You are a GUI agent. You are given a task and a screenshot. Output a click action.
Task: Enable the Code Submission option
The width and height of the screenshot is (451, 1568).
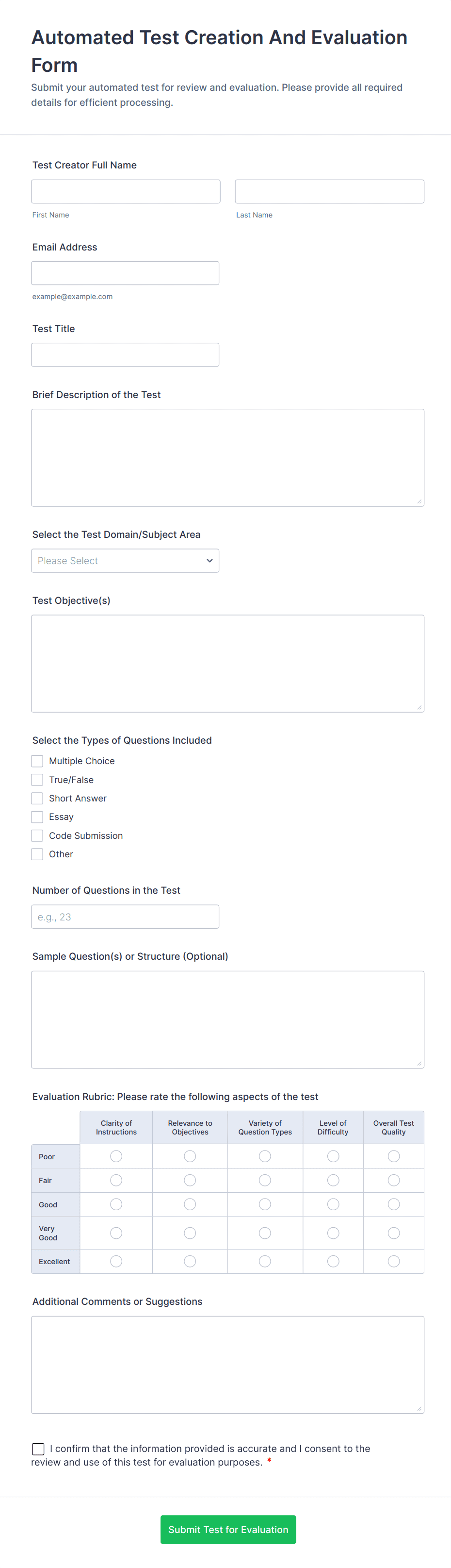(37, 836)
